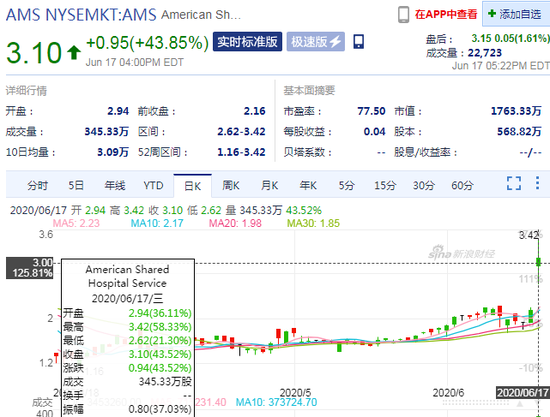Click the MA20: 1.98 indicator label
This screenshot has width=550, height=417.
click(235, 223)
